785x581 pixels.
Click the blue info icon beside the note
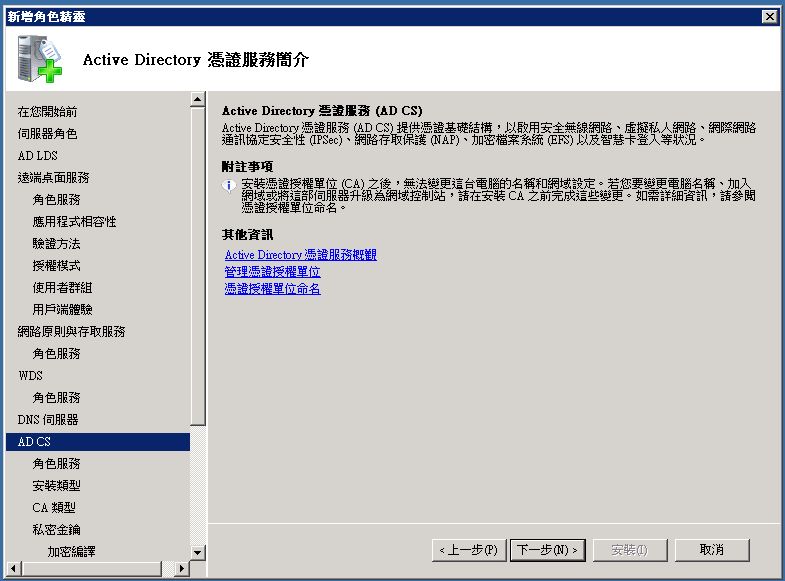[x=229, y=185]
